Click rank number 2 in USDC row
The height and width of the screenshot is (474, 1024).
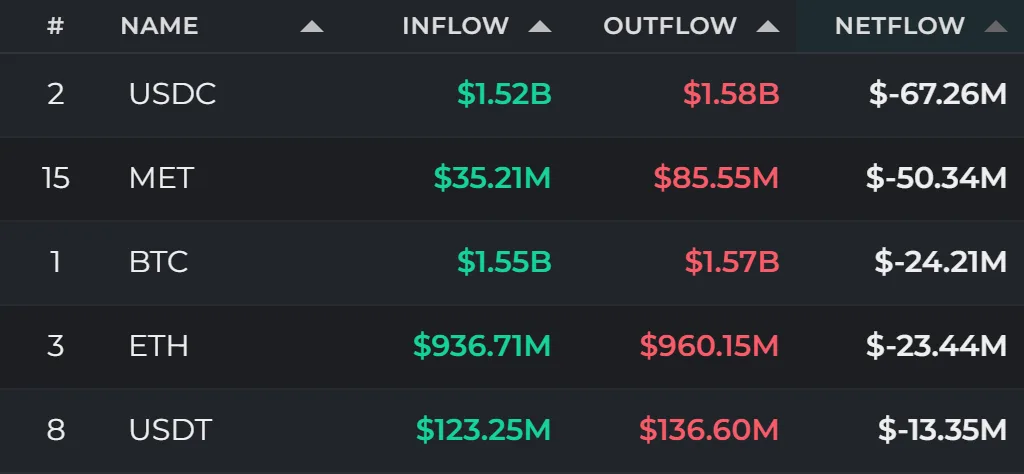[x=56, y=95]
